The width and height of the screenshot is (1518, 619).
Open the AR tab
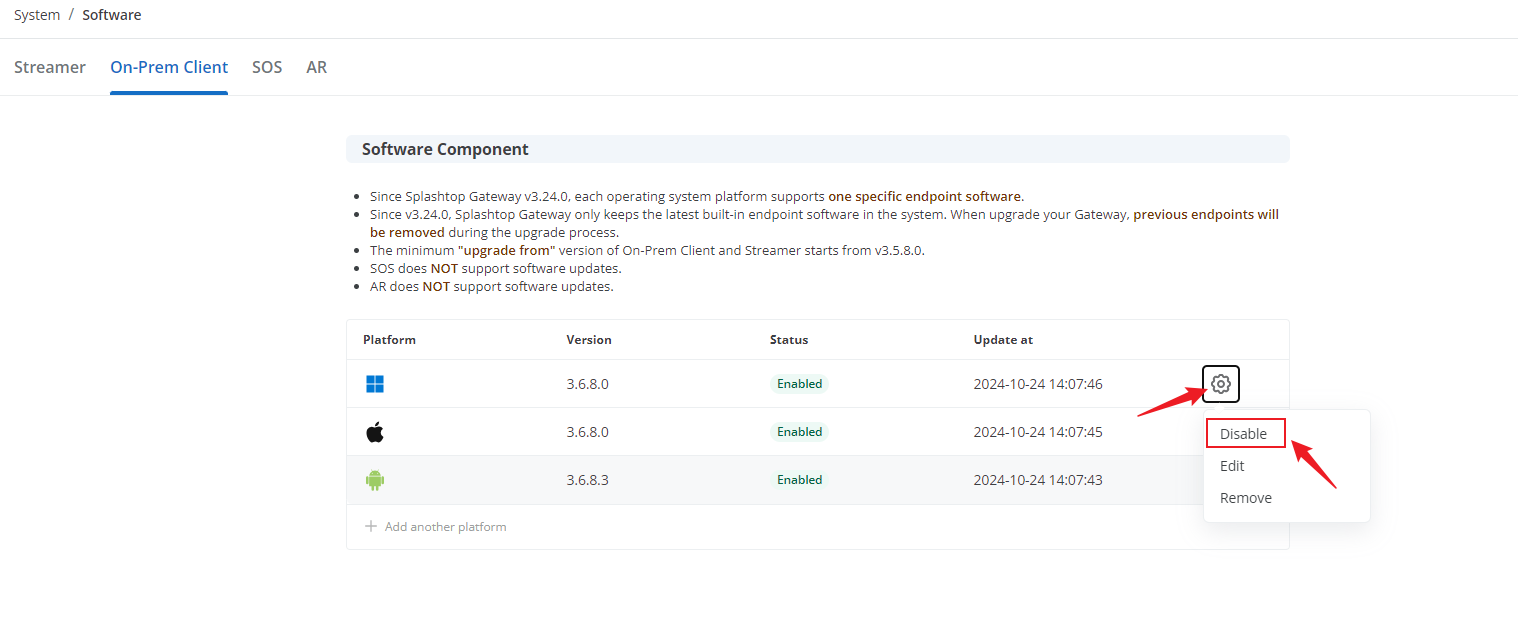point(317,67)
